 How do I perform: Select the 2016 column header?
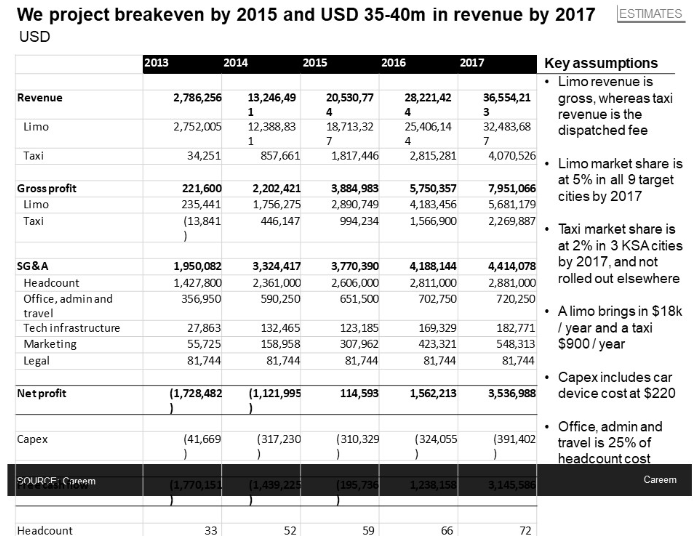393,63
